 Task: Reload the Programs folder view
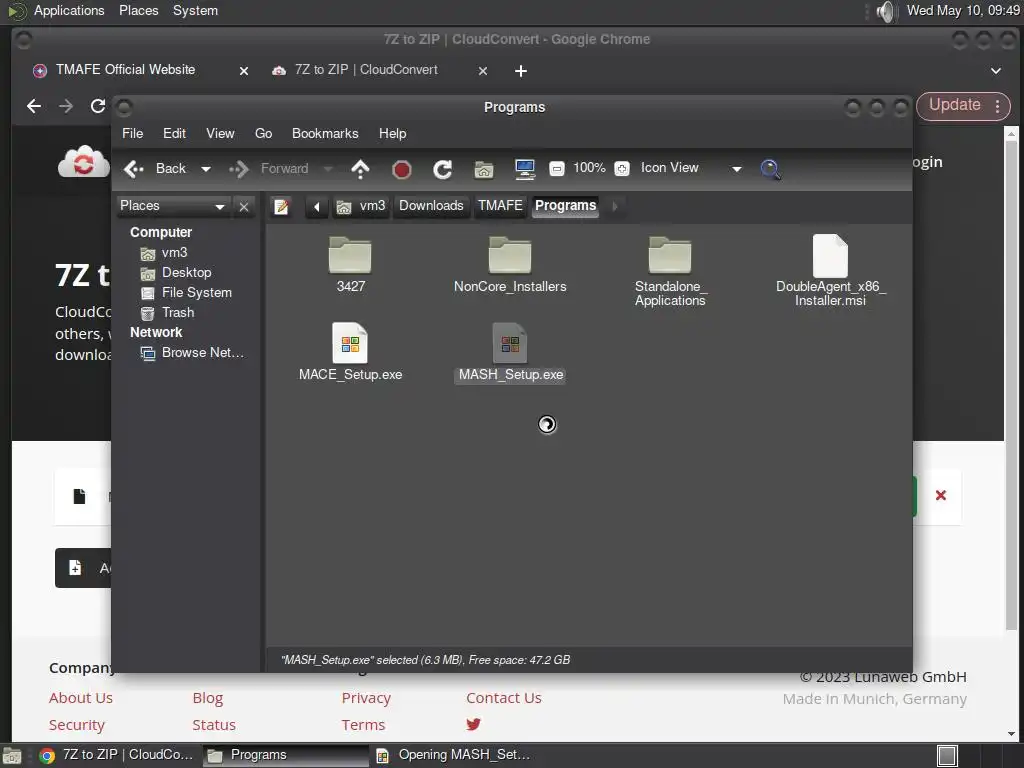pyautogui.click(x=442, y=169)
